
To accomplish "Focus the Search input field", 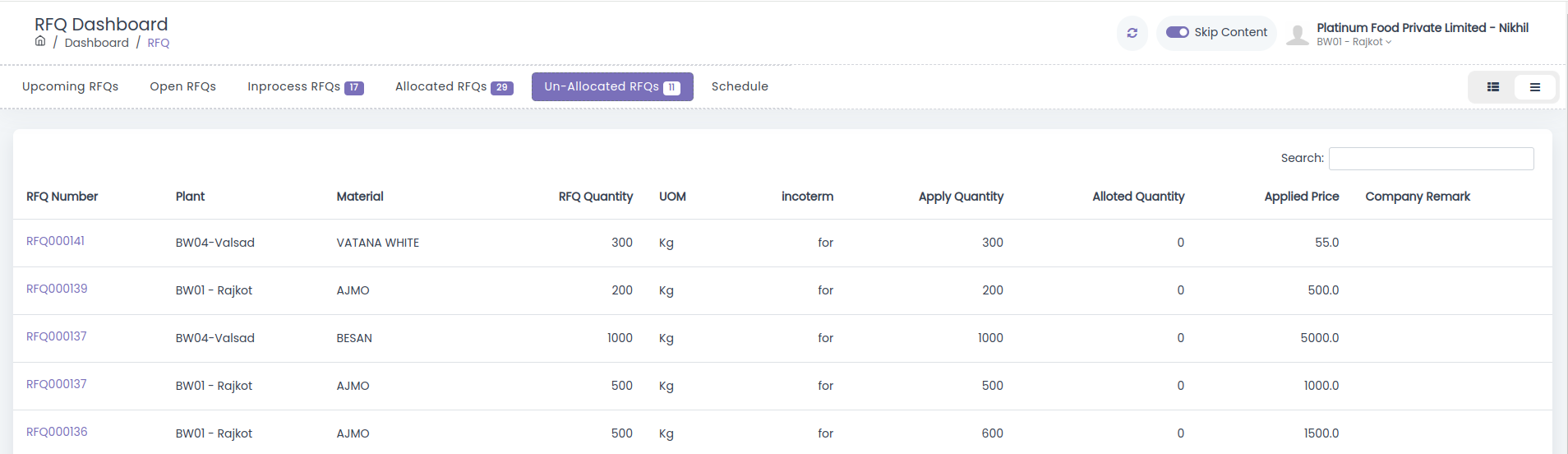I will pos(1431,159).
